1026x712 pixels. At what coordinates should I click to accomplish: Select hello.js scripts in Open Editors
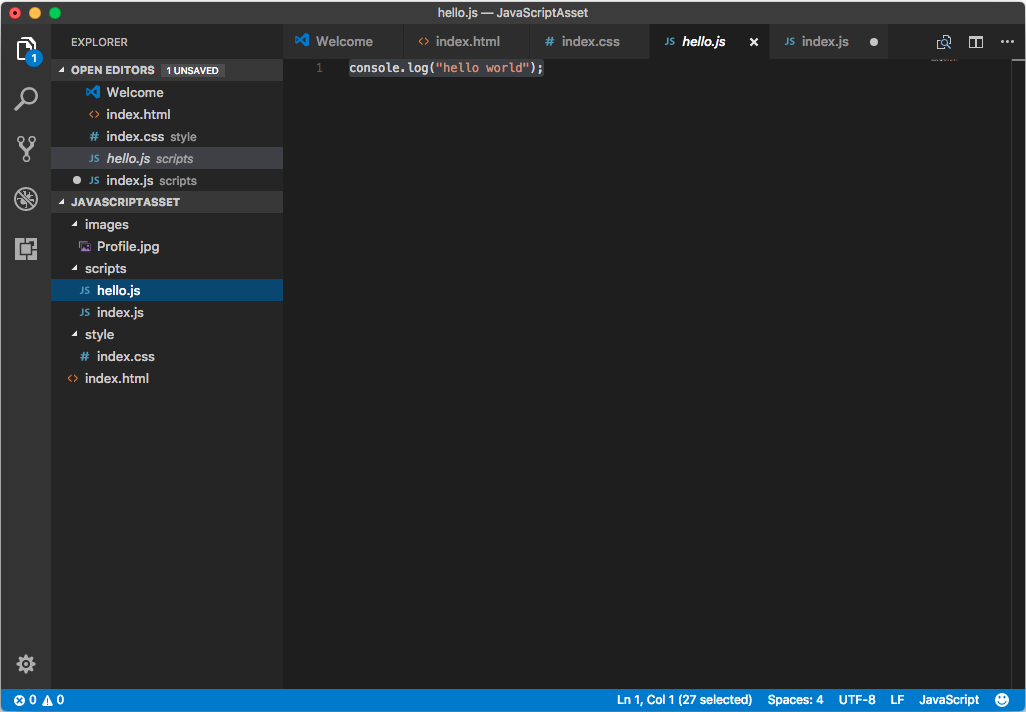click(167, 158)
